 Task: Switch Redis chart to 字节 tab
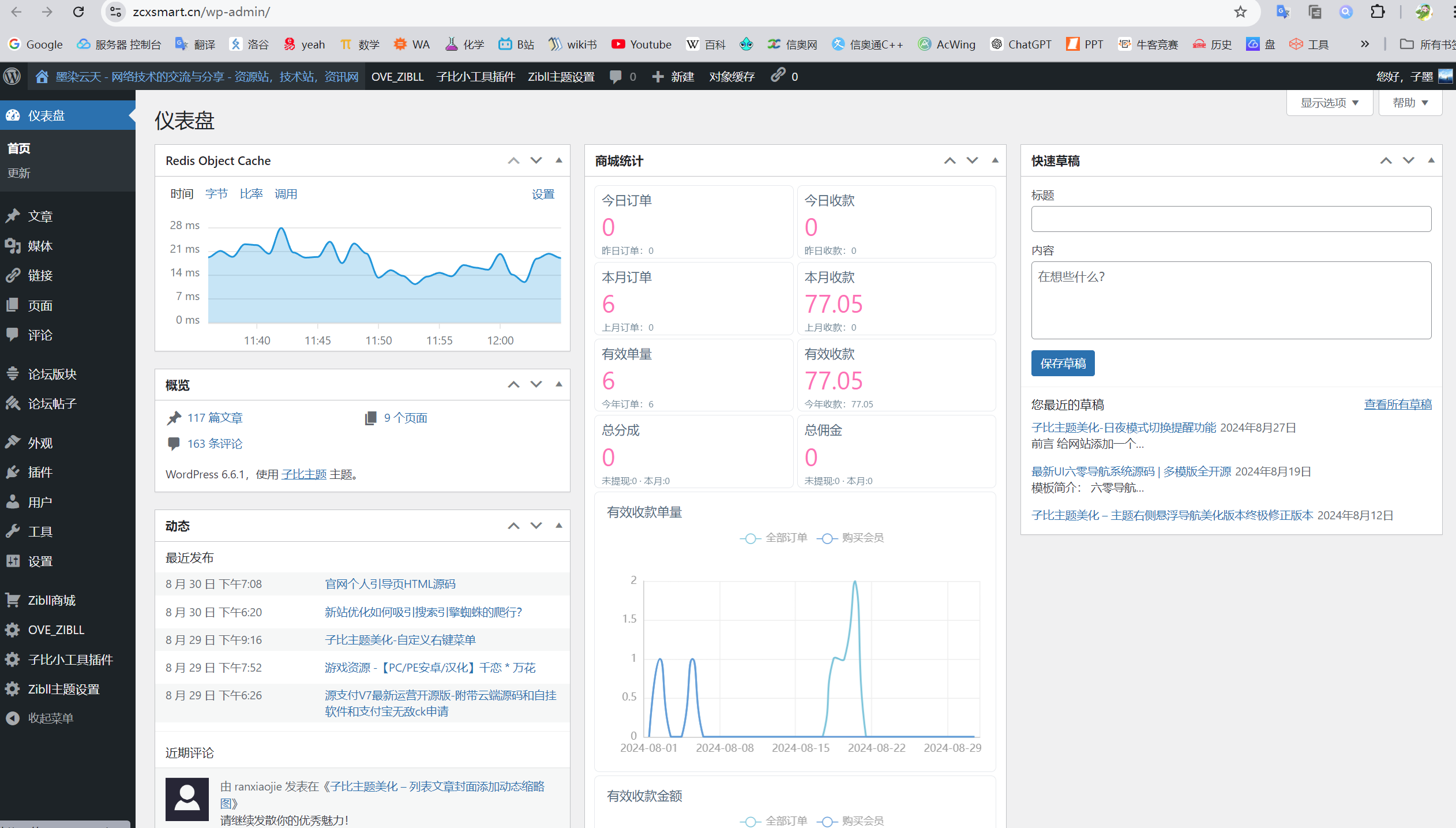(216, 194)
